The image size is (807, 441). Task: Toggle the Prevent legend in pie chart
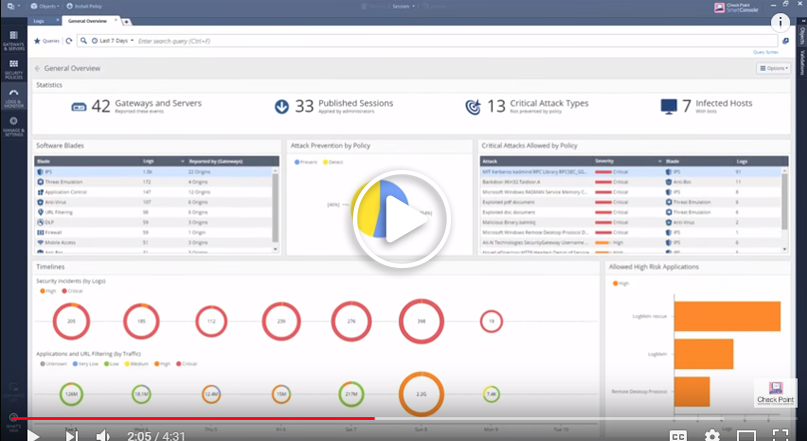pos(306,162)
